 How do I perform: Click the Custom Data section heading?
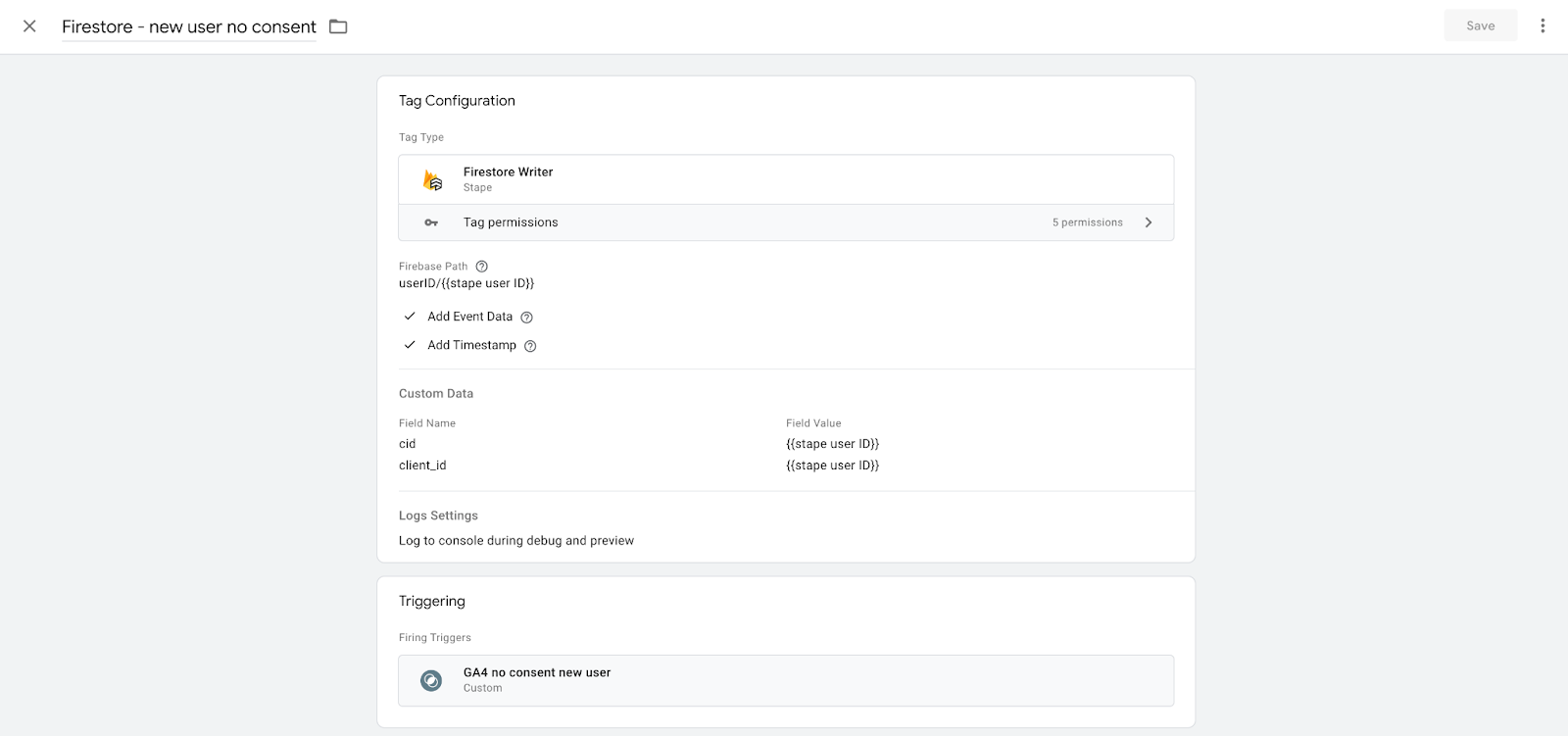pyautogui.click(x=436, y=393)
